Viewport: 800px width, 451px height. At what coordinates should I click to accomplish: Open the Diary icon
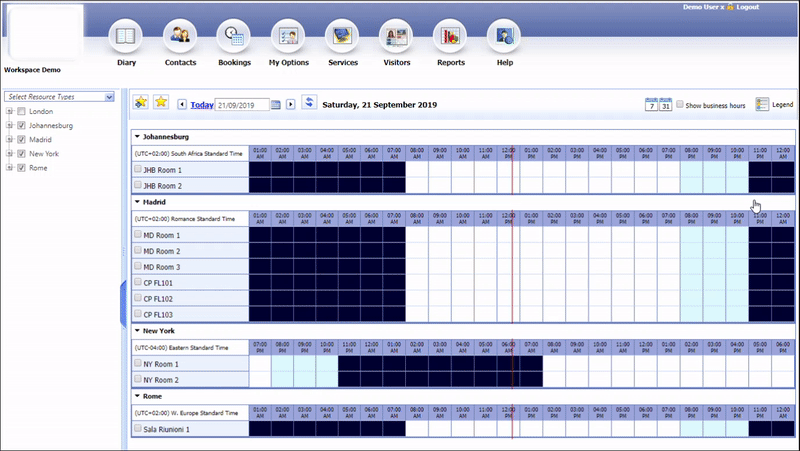coord(126,36)
